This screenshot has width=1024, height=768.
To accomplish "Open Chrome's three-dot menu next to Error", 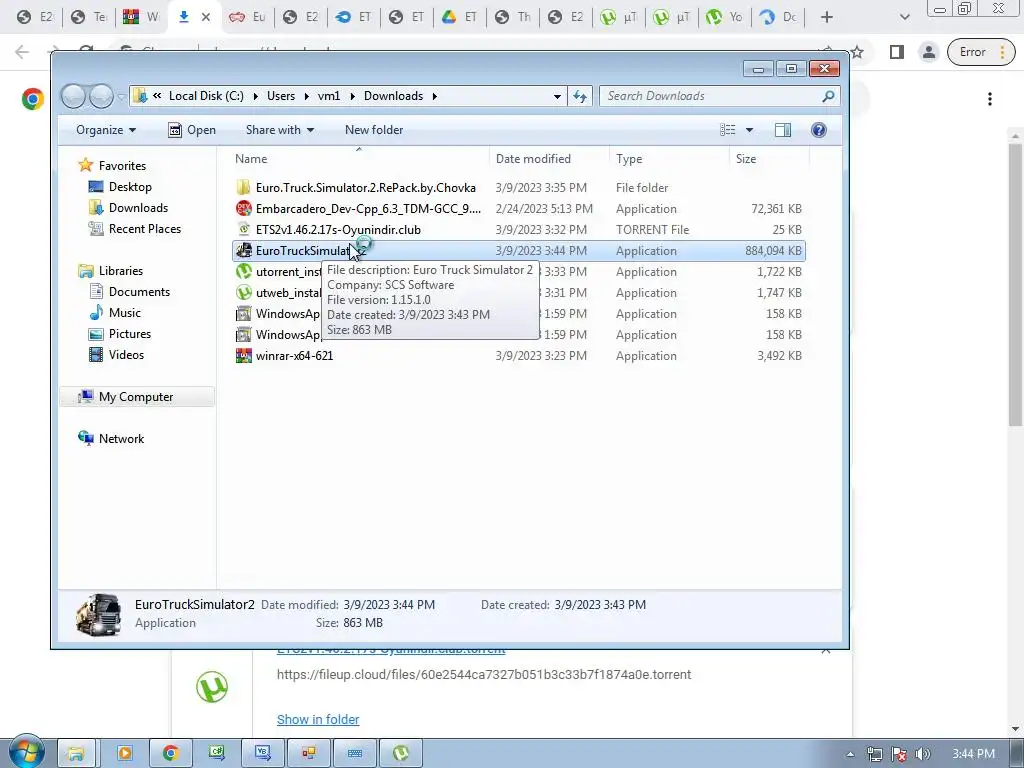I will point(1002,52).
